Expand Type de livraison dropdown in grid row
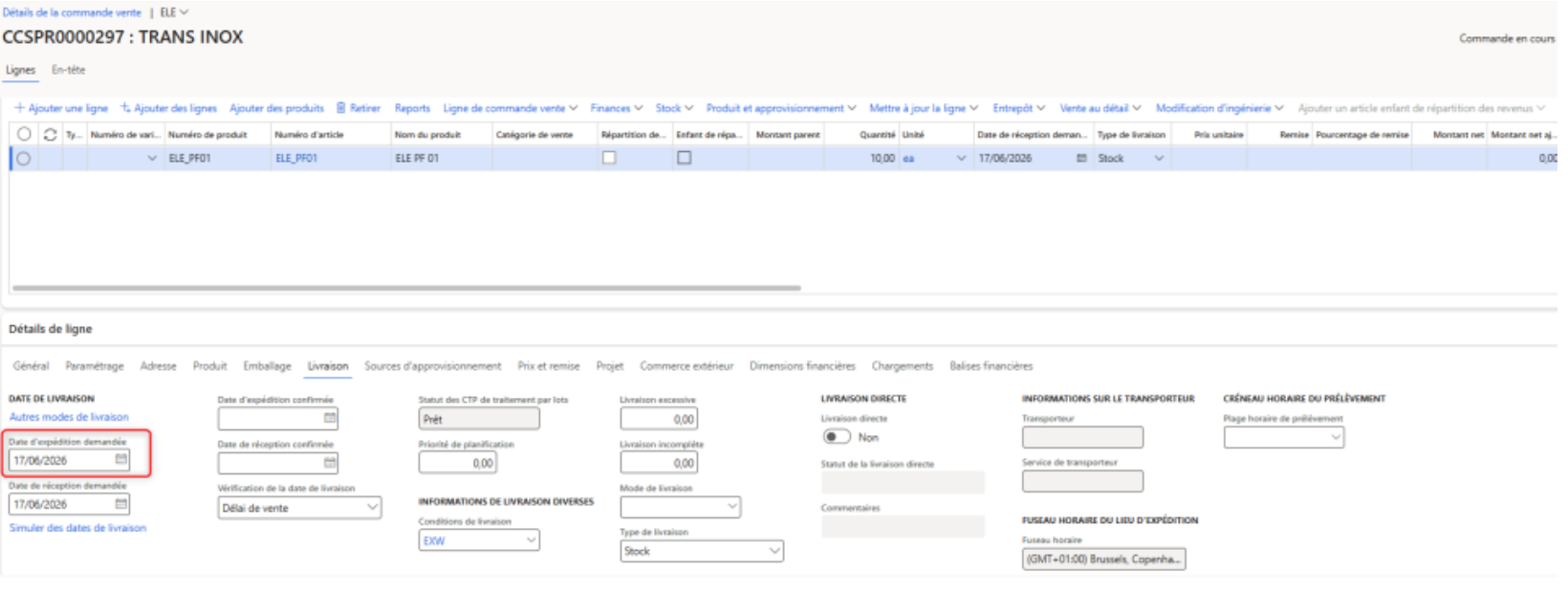This screenshot has width=1568, height=614. (x=1159, y=159)
